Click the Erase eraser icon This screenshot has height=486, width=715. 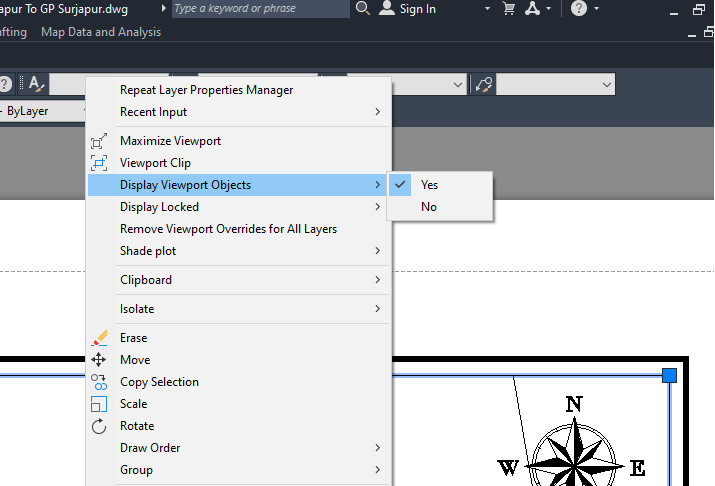[99, 338]
